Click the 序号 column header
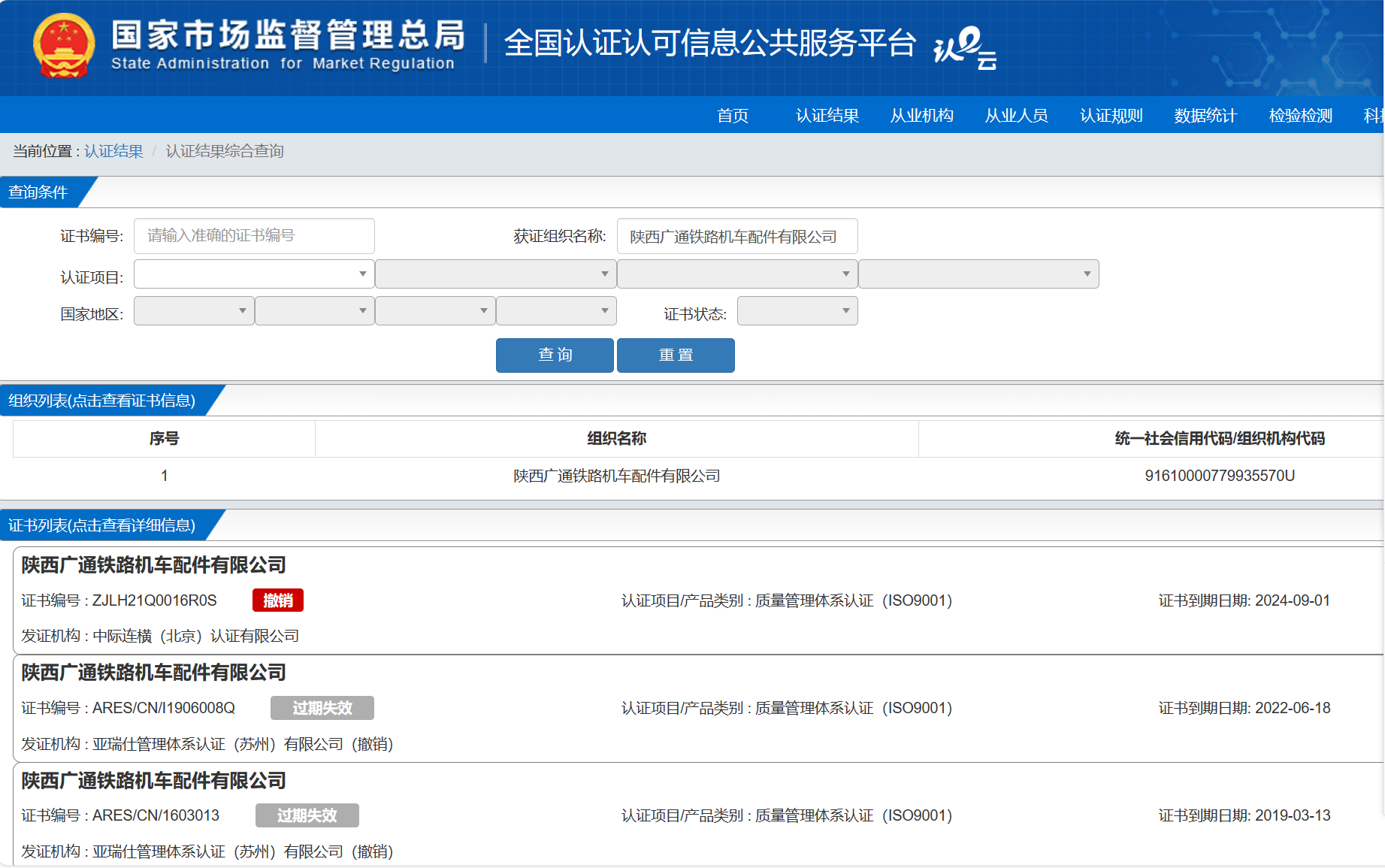The image size is (1385, 868). [x=164, y=438]
